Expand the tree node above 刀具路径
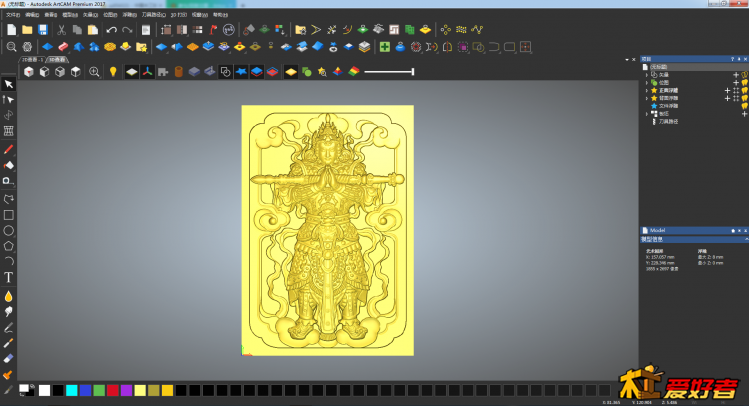 point(647,114)
